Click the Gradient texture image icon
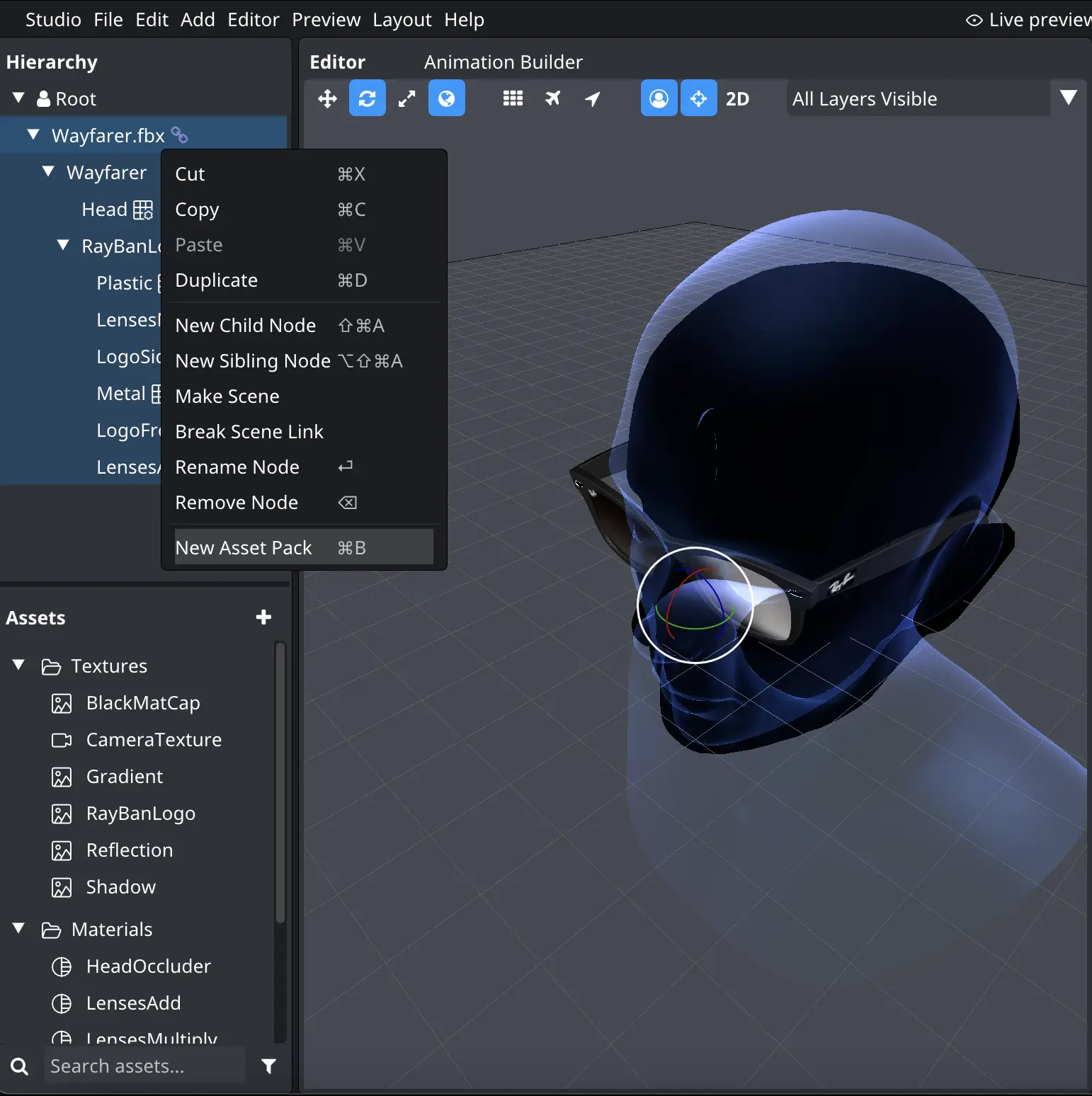1092x1096 pixels. click(62, 777)
